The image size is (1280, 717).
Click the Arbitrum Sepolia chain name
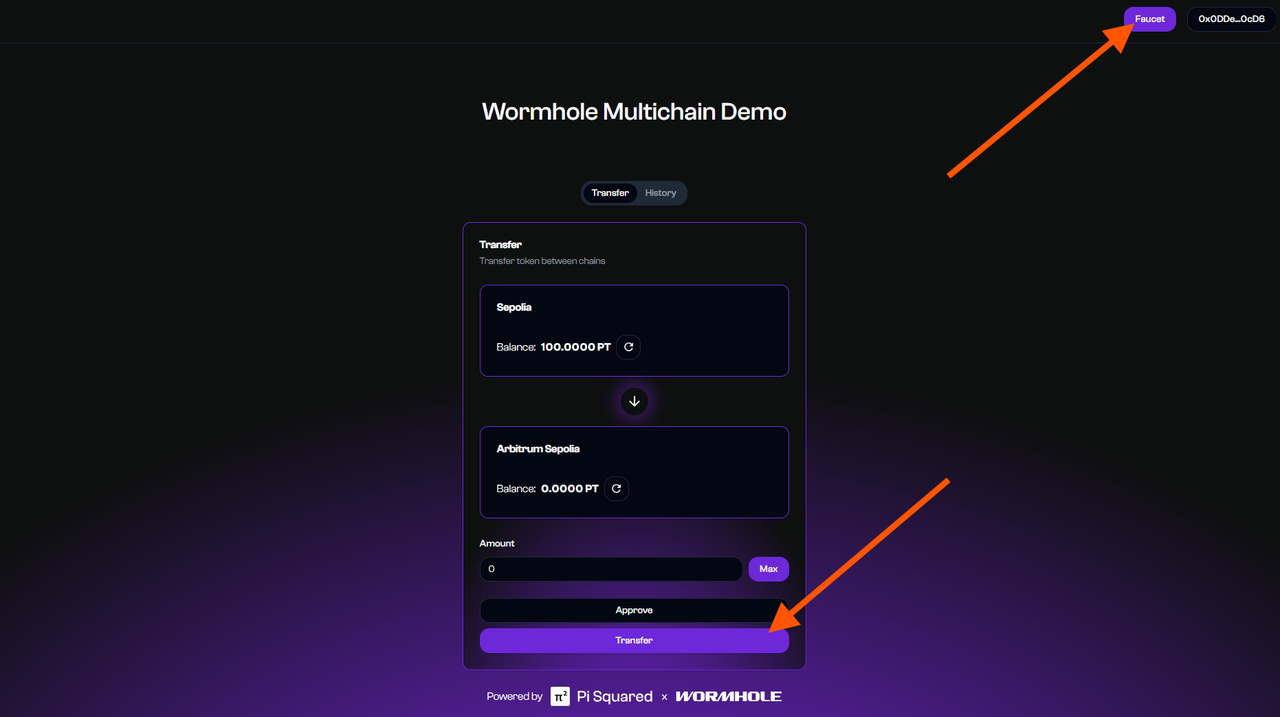pyautogui.click(x=538, y=449)
